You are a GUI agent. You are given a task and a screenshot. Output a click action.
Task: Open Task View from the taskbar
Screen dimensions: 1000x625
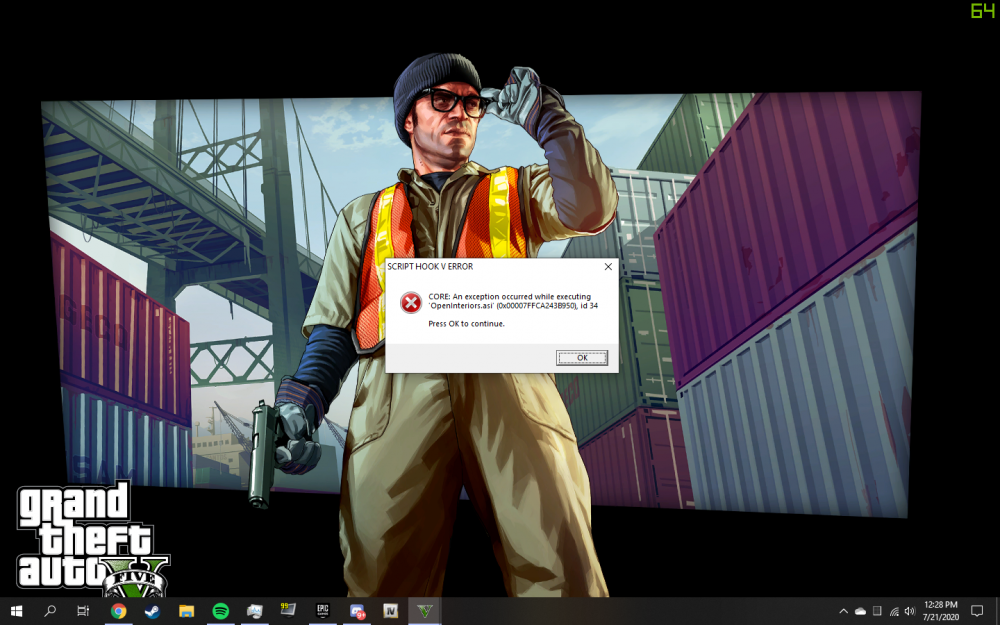point(83,610)
